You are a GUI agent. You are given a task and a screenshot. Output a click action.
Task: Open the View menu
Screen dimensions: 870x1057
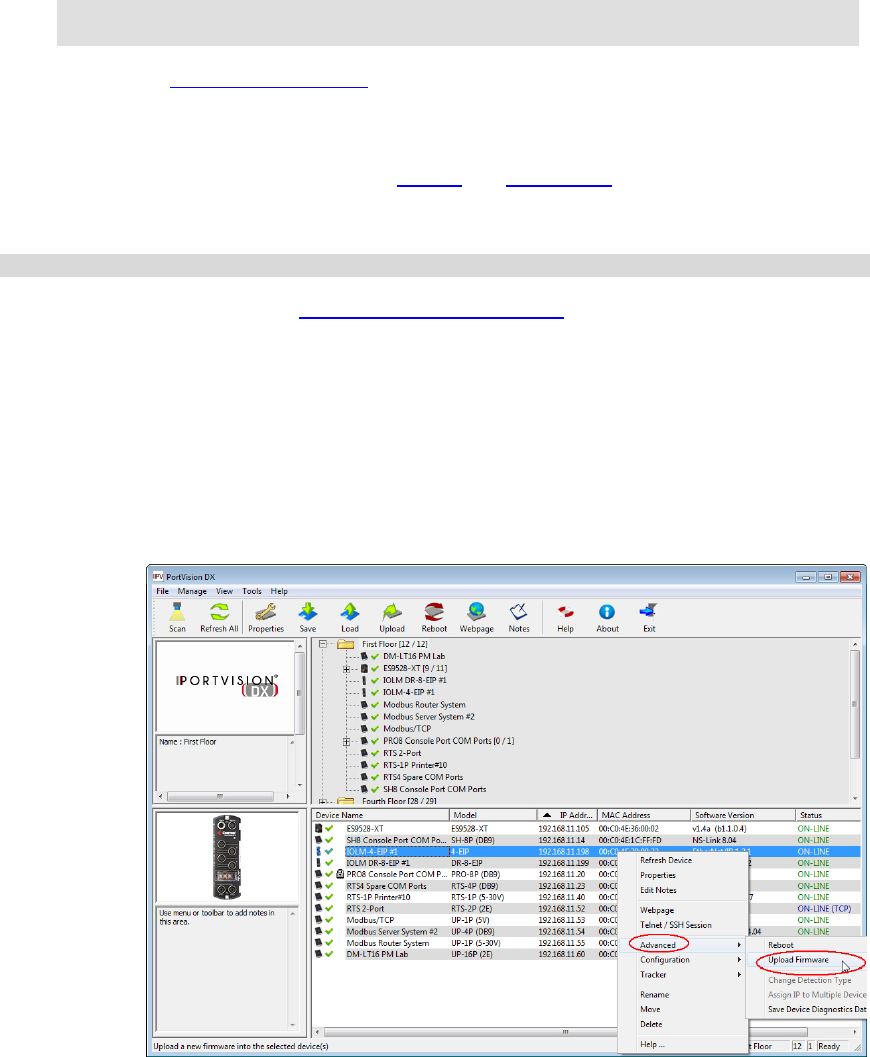click(x=224, y=592)
